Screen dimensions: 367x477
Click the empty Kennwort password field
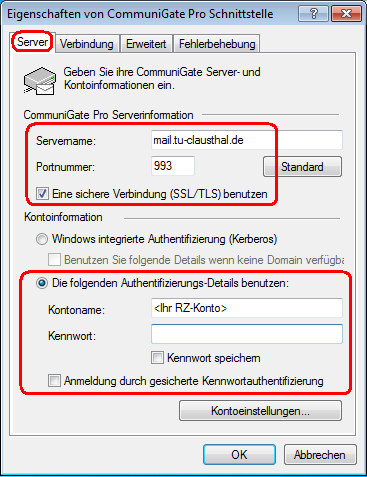pyautogui.click(x=247, y=334)
